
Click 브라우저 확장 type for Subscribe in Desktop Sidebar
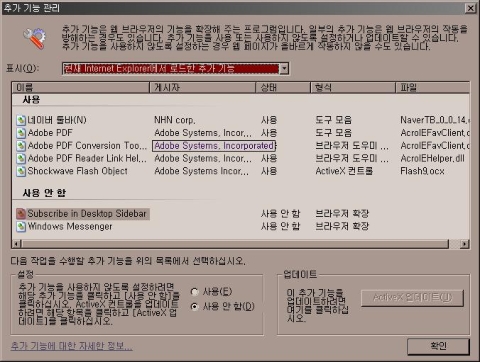coord(342,214)
